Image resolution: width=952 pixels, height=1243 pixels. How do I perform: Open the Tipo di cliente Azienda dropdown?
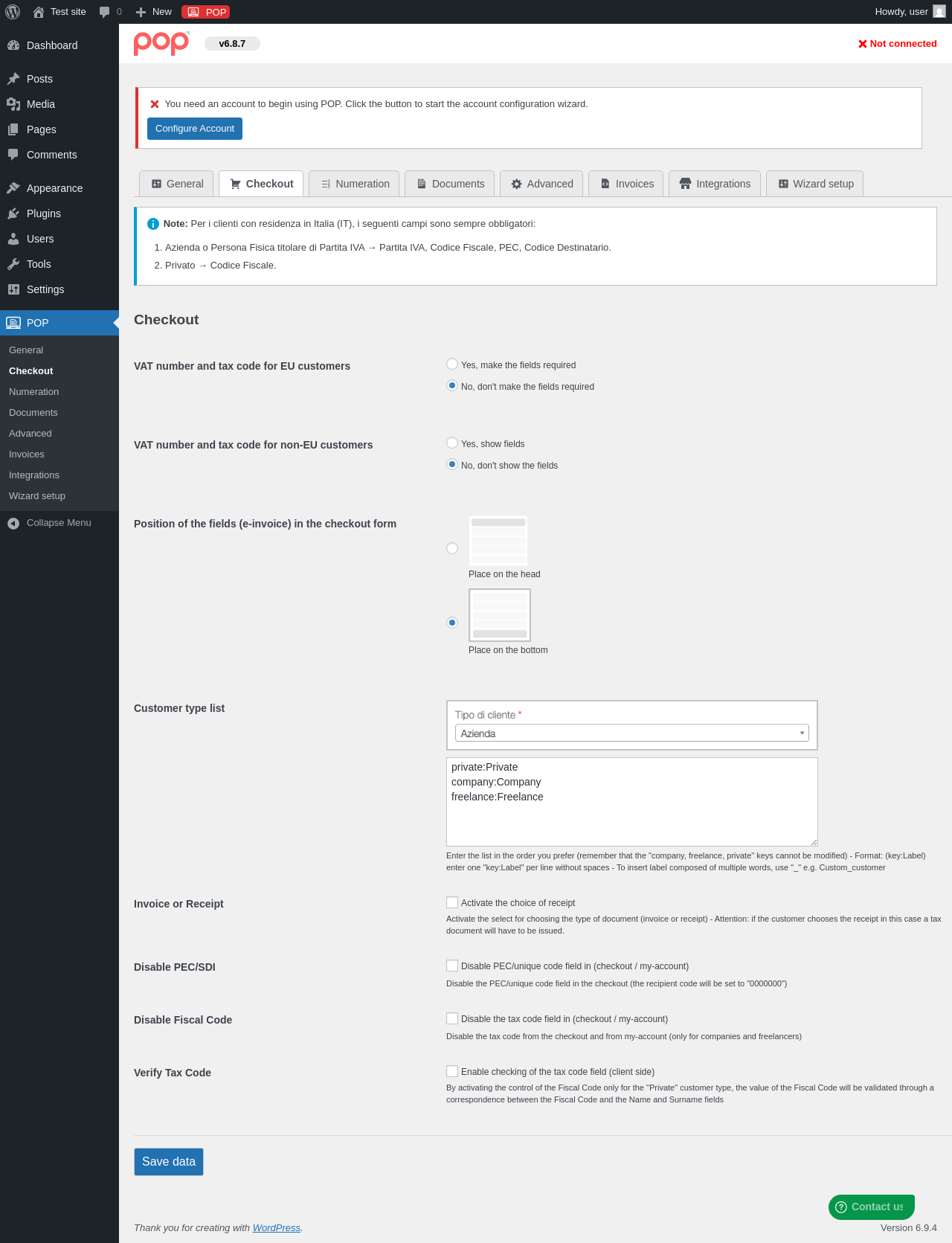coord(632,733)
